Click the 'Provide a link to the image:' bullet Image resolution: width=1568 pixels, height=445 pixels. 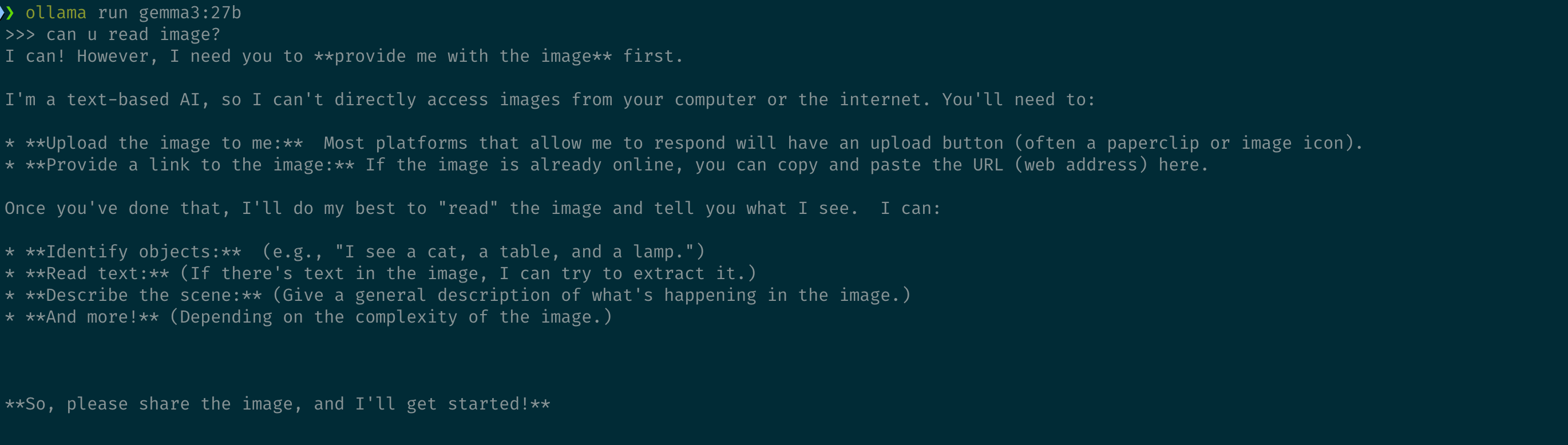pyautogui.click(x=190, y=165)
